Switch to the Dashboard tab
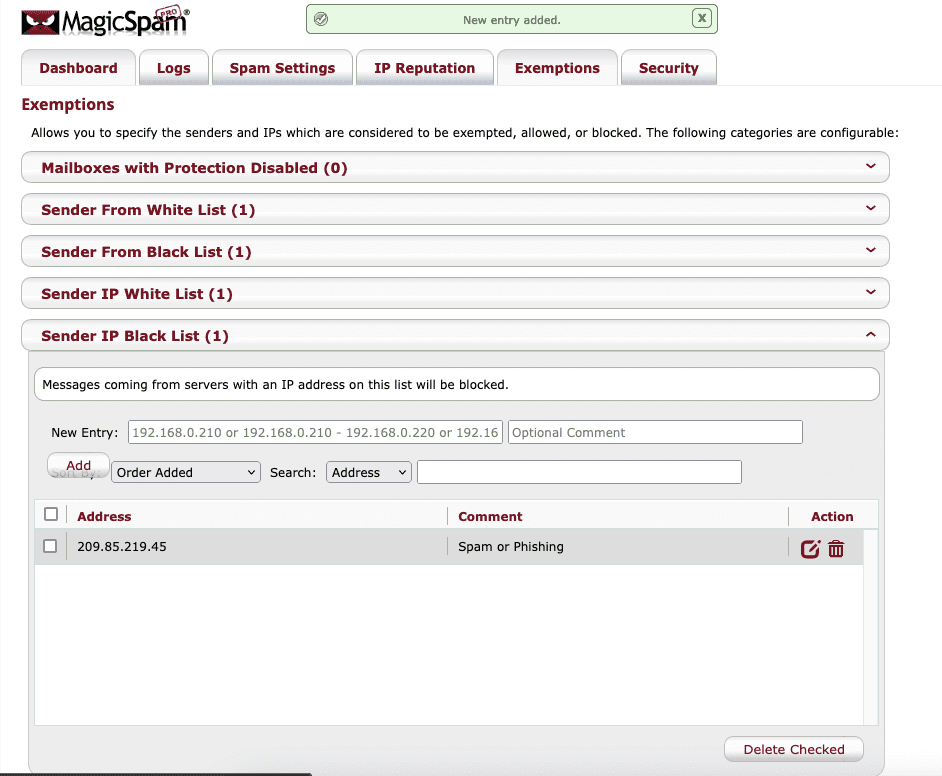The height and width of the screenshot is (776, 942). pyautogui.click(x=78, y=68)
